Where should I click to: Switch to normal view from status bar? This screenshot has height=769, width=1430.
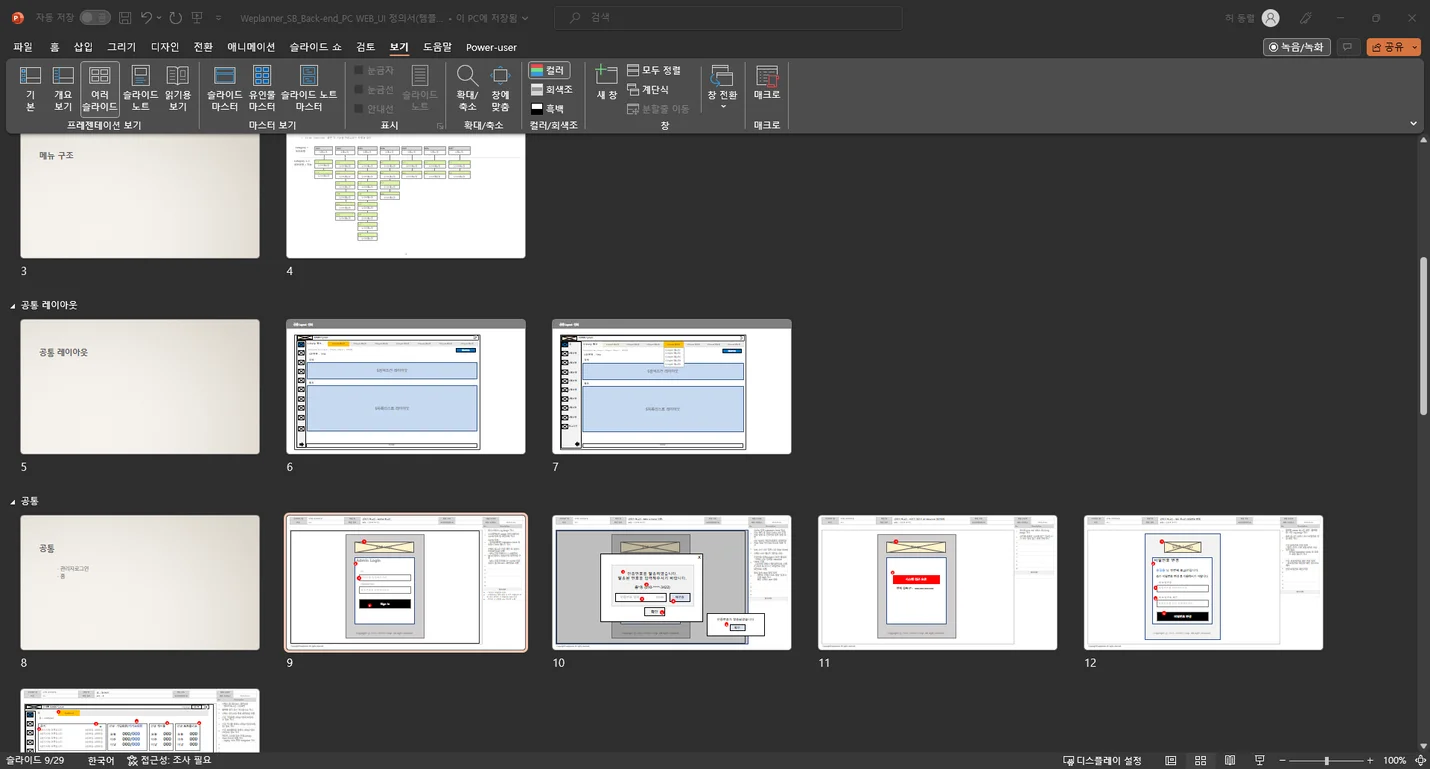click(x=1171, y=761)
